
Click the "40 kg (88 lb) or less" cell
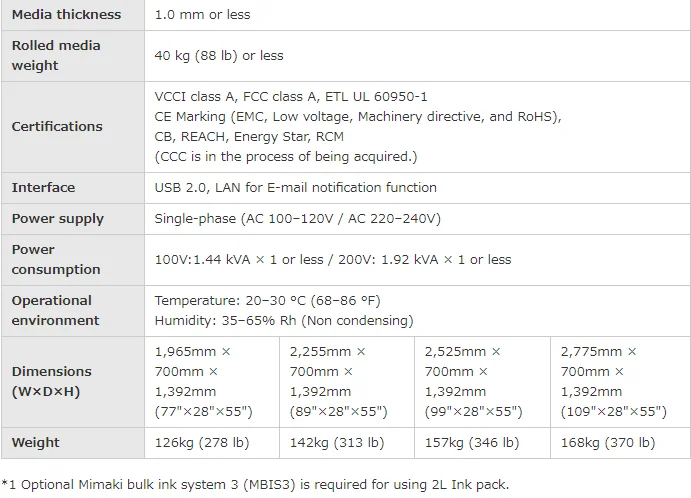pyautogui.click(x=219, y=56)
